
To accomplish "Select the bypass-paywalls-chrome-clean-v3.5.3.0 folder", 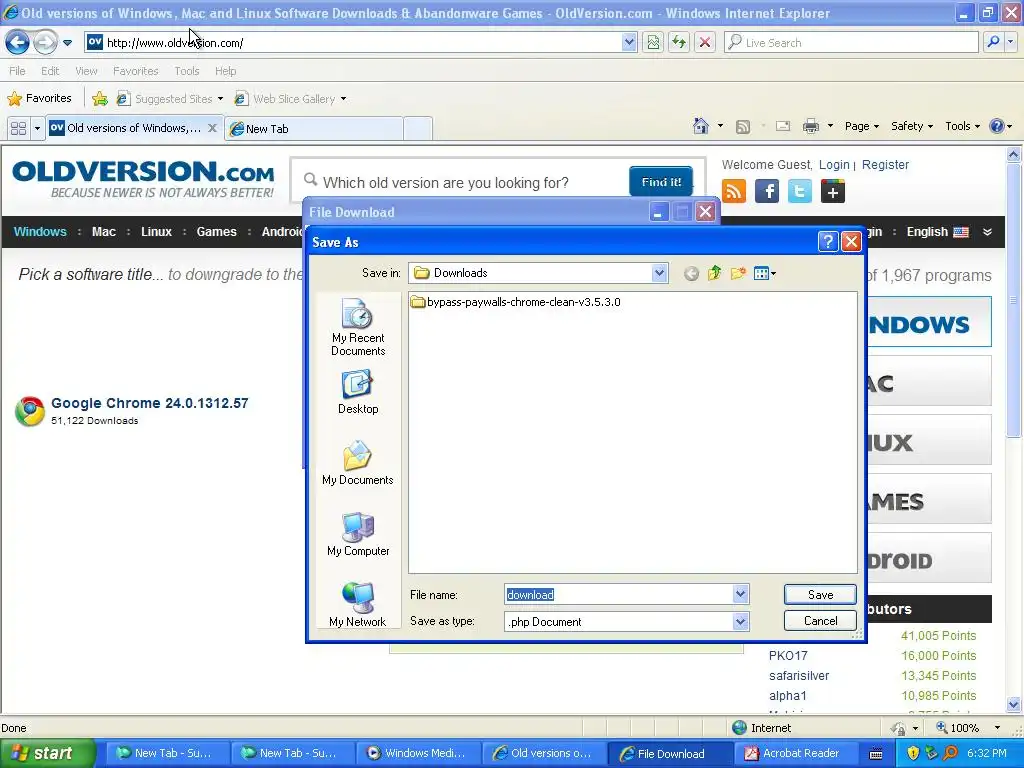I will 515,302.
